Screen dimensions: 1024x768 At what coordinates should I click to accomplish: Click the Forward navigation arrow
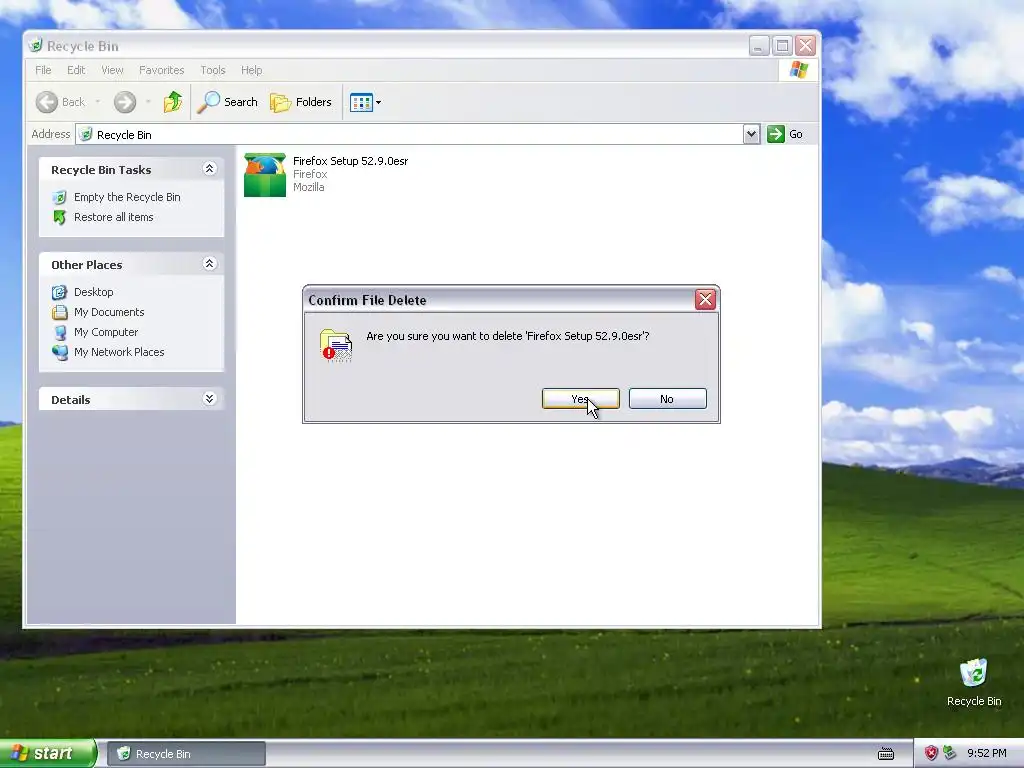(125, 102)
